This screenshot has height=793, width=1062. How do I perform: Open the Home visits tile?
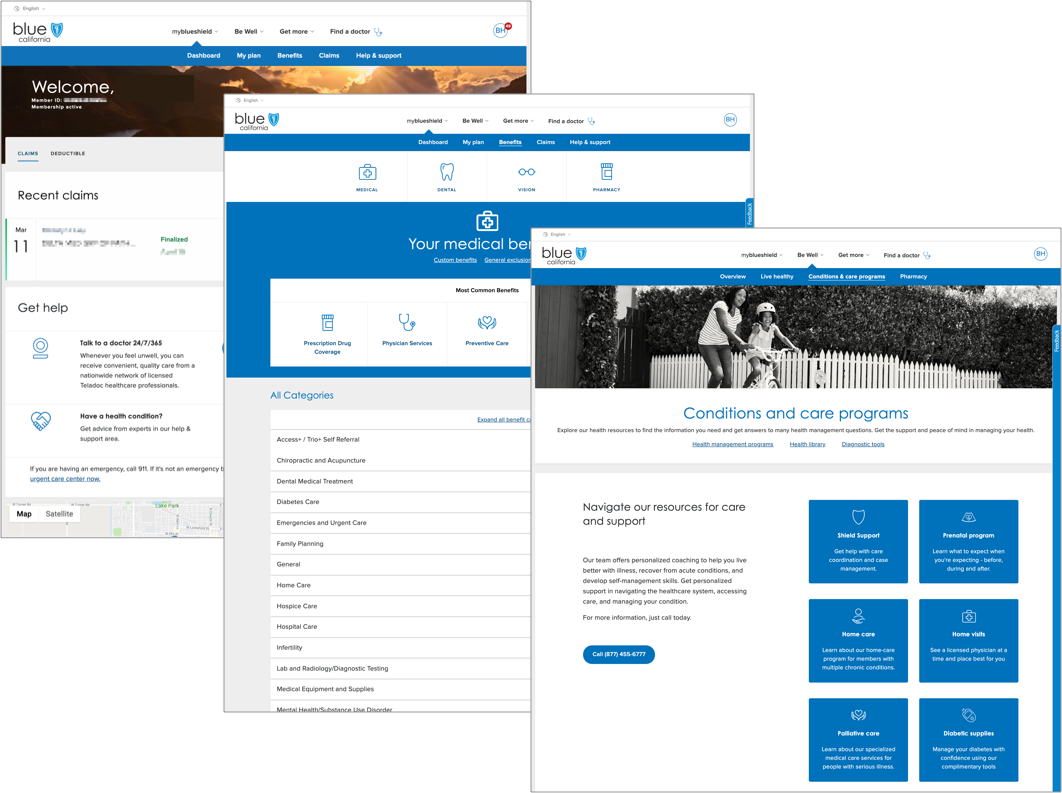click(x=969, y=641)
